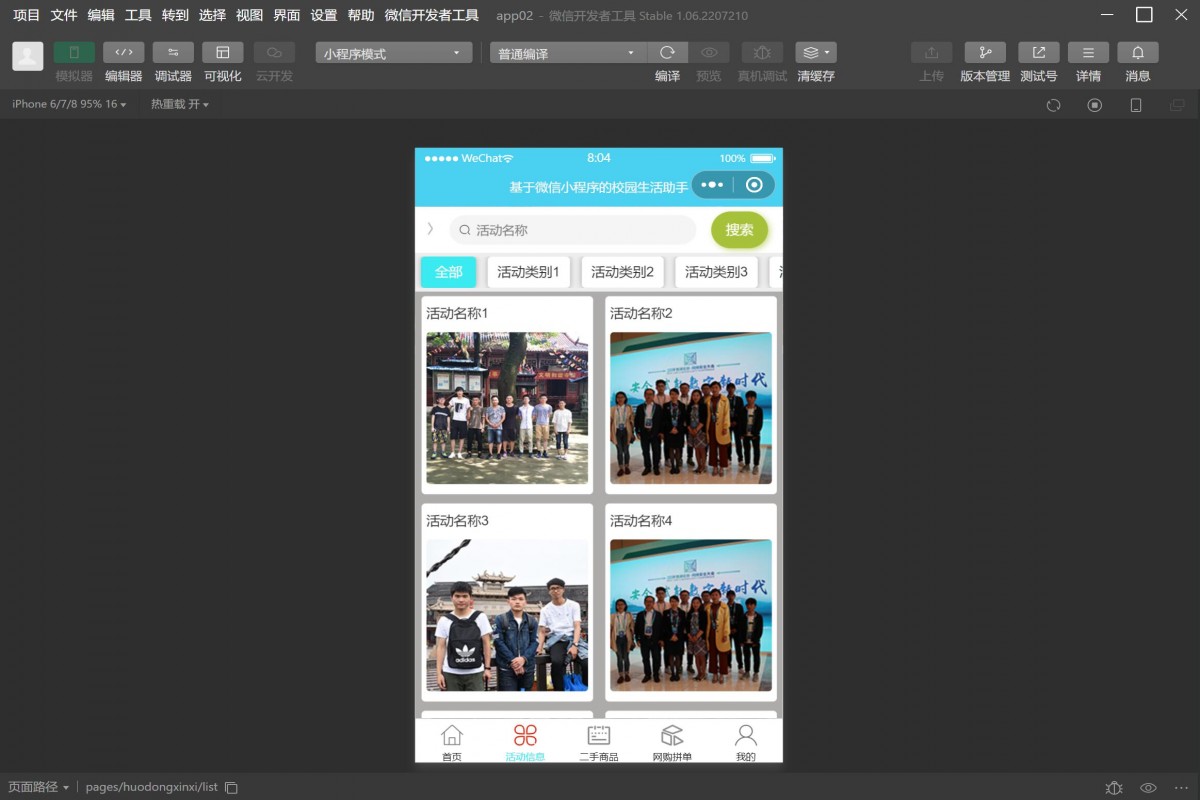Toggle the editor panel button

[x=124, y=53]
